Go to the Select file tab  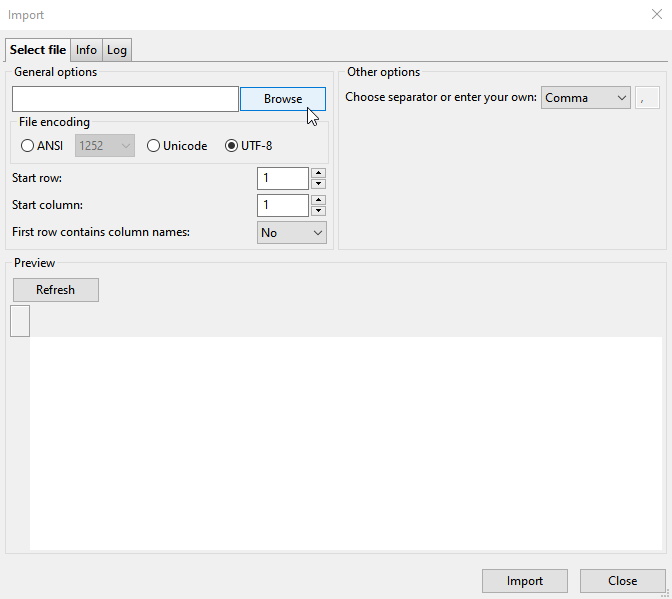(x=38, y=50)
